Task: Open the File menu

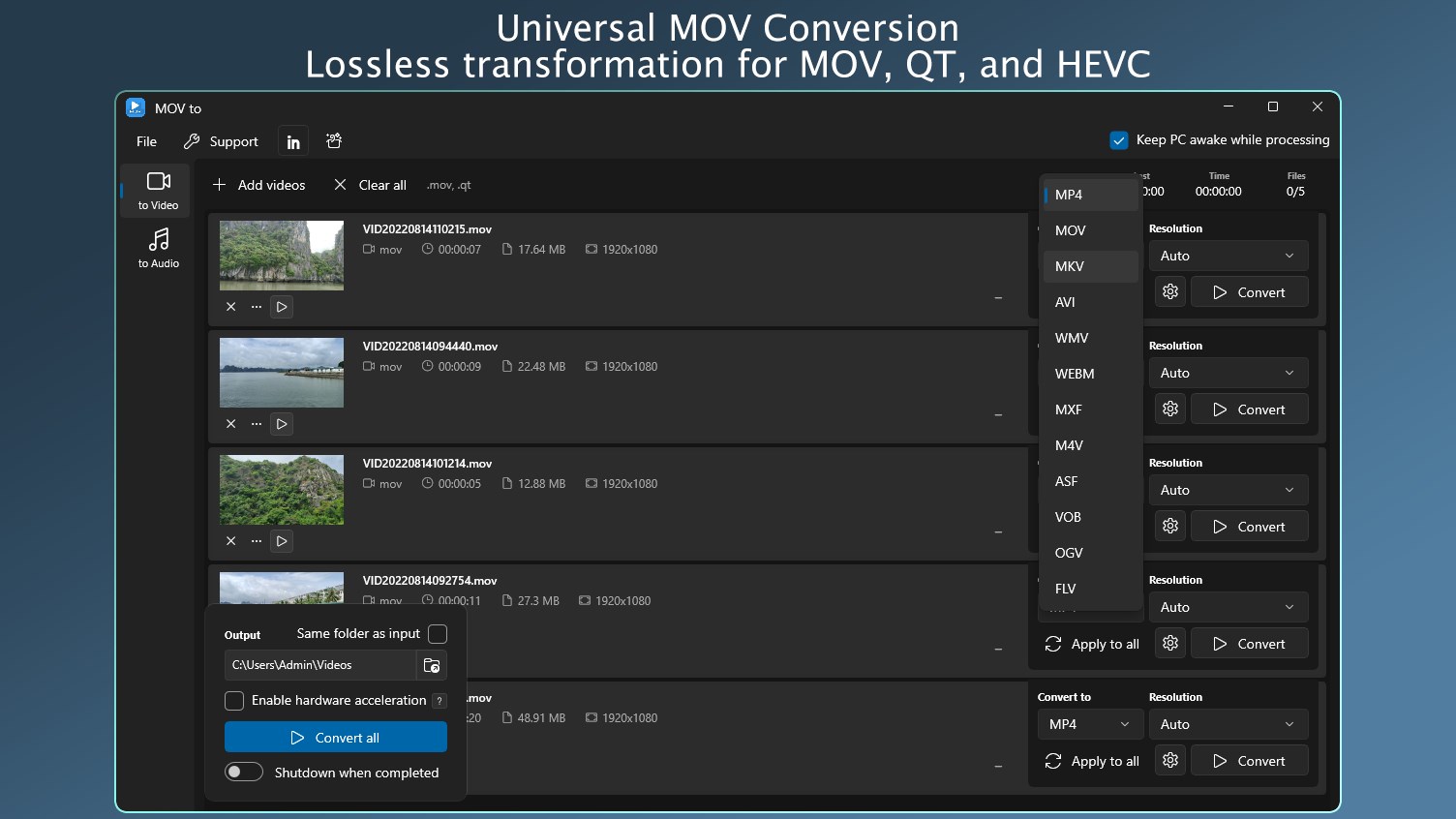Action: [147, 141]
